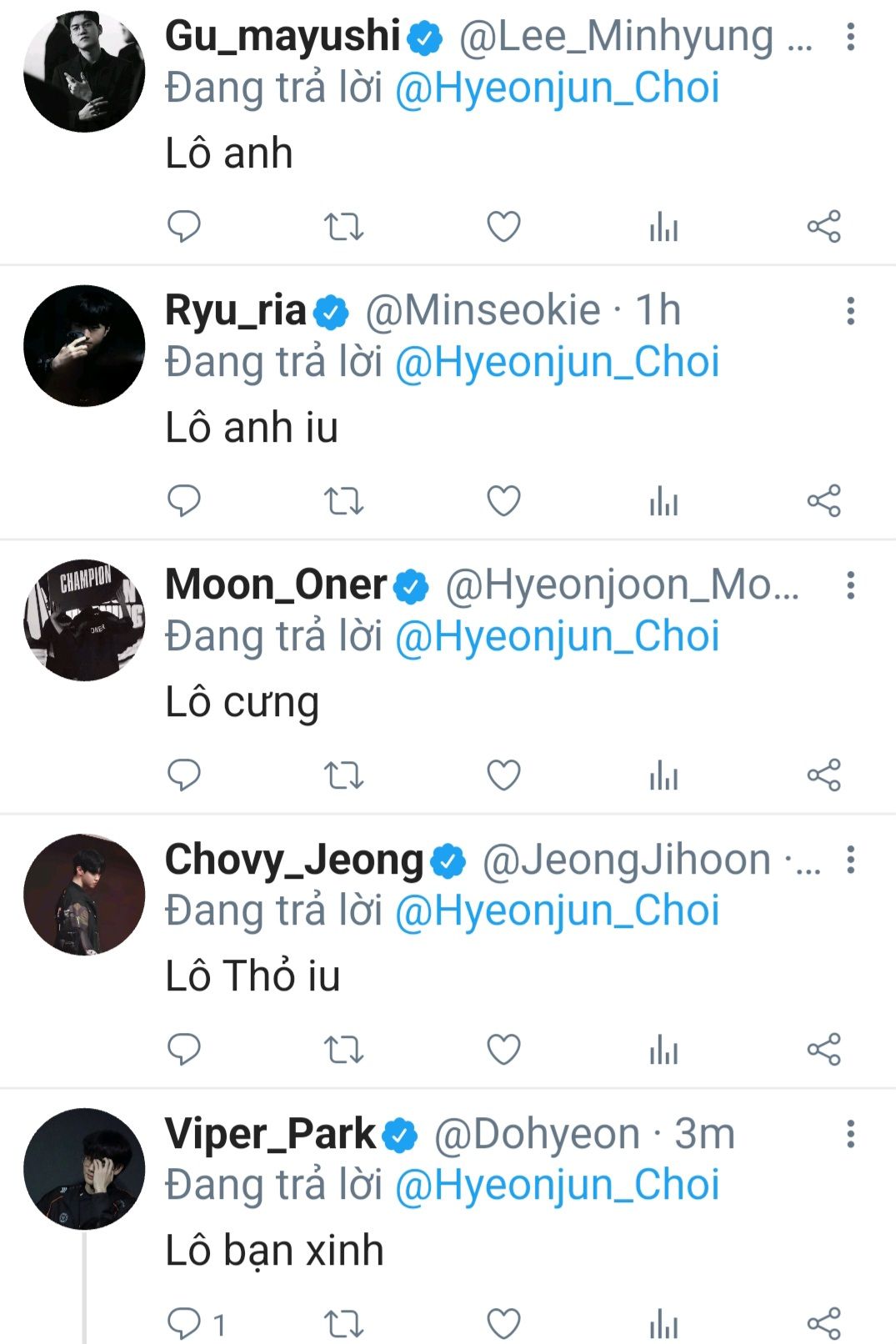The height and width of the screenshot is (1344, 896).
Task: Like Gu_mayushi's reply "Lô anh"
Action: (503, 226)
